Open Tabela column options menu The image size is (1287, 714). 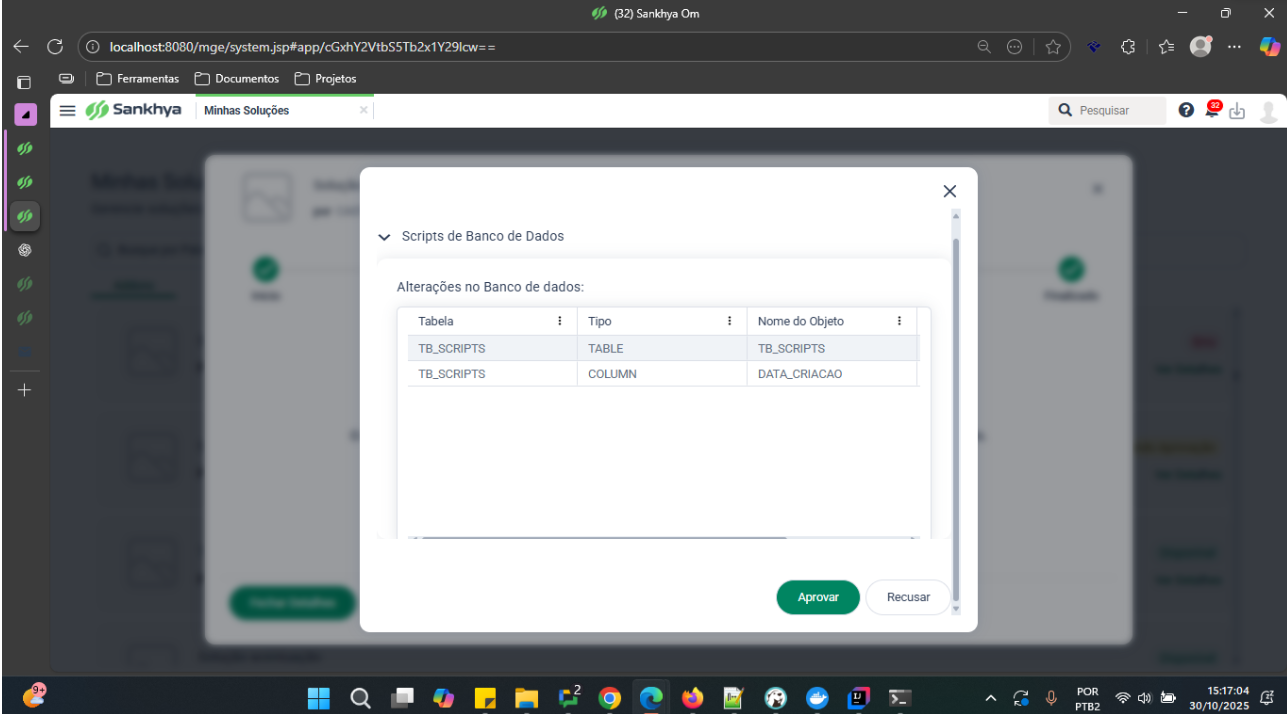(x=559, y=321)
